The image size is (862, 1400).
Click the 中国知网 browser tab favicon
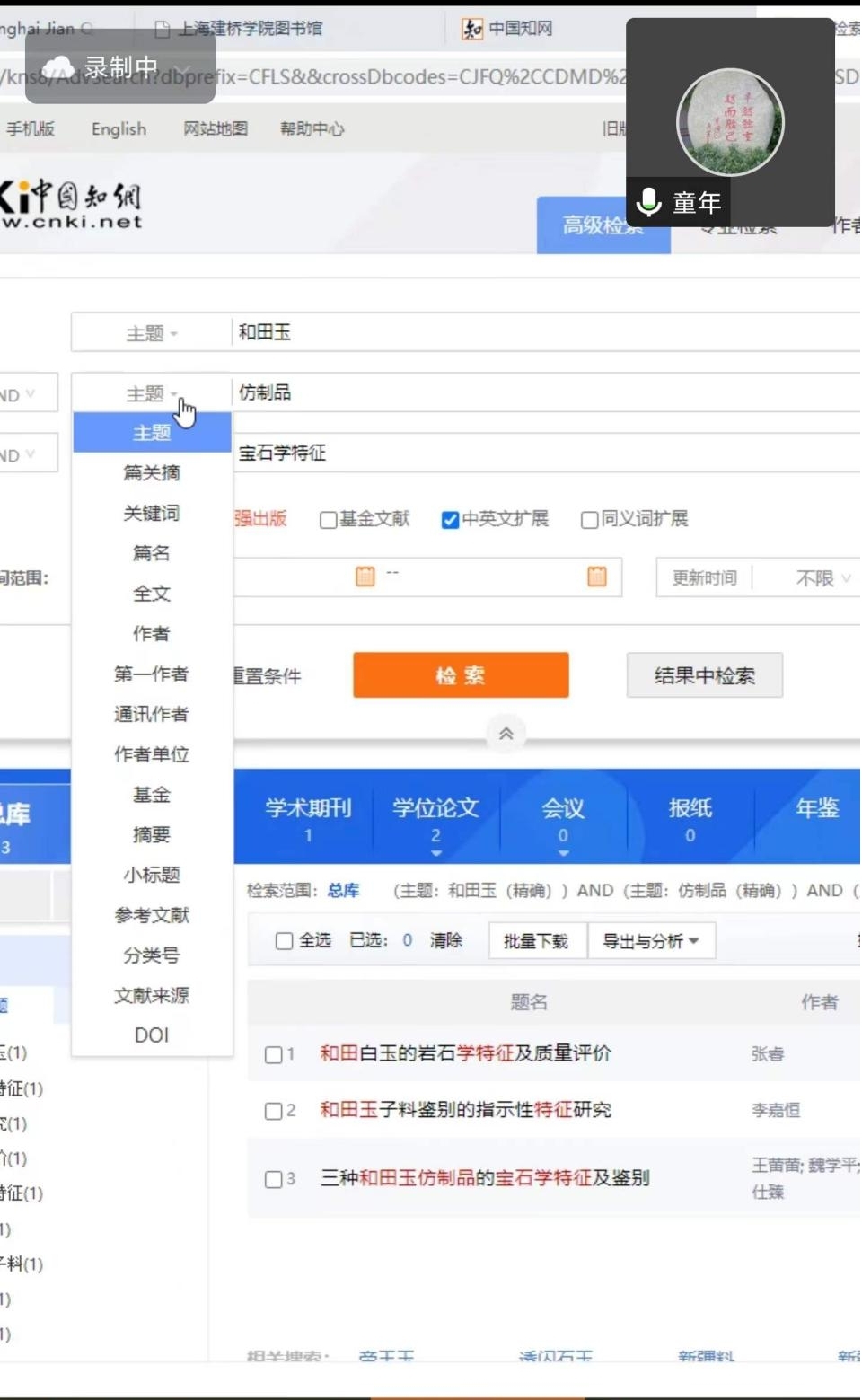pos(472,29)
